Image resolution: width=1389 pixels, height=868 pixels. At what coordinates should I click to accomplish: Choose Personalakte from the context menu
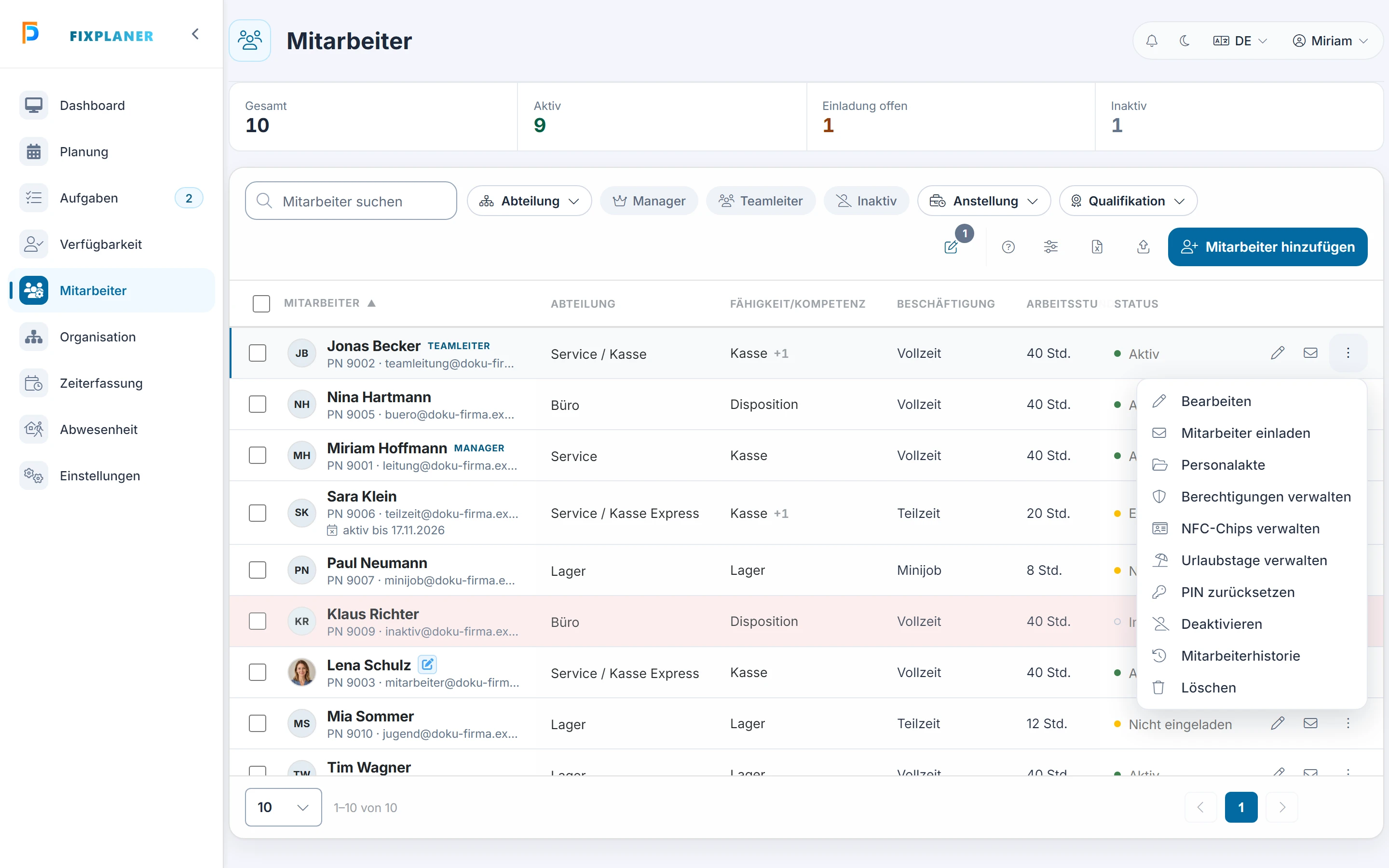pyautogui.click(x=1251, y=465)
